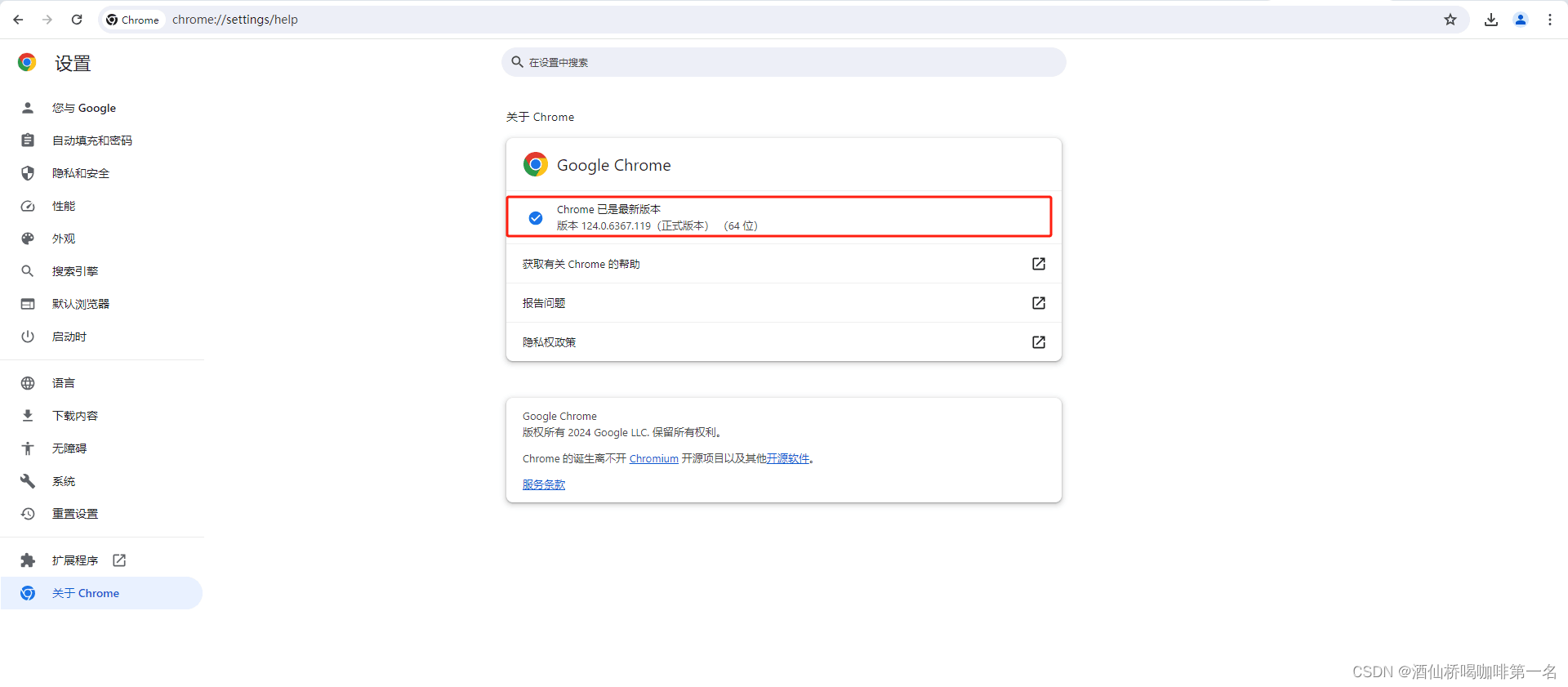Open 扩展程序 in sidebar
The height and width of the screenshot is (687, 1568).
point(102,560)
